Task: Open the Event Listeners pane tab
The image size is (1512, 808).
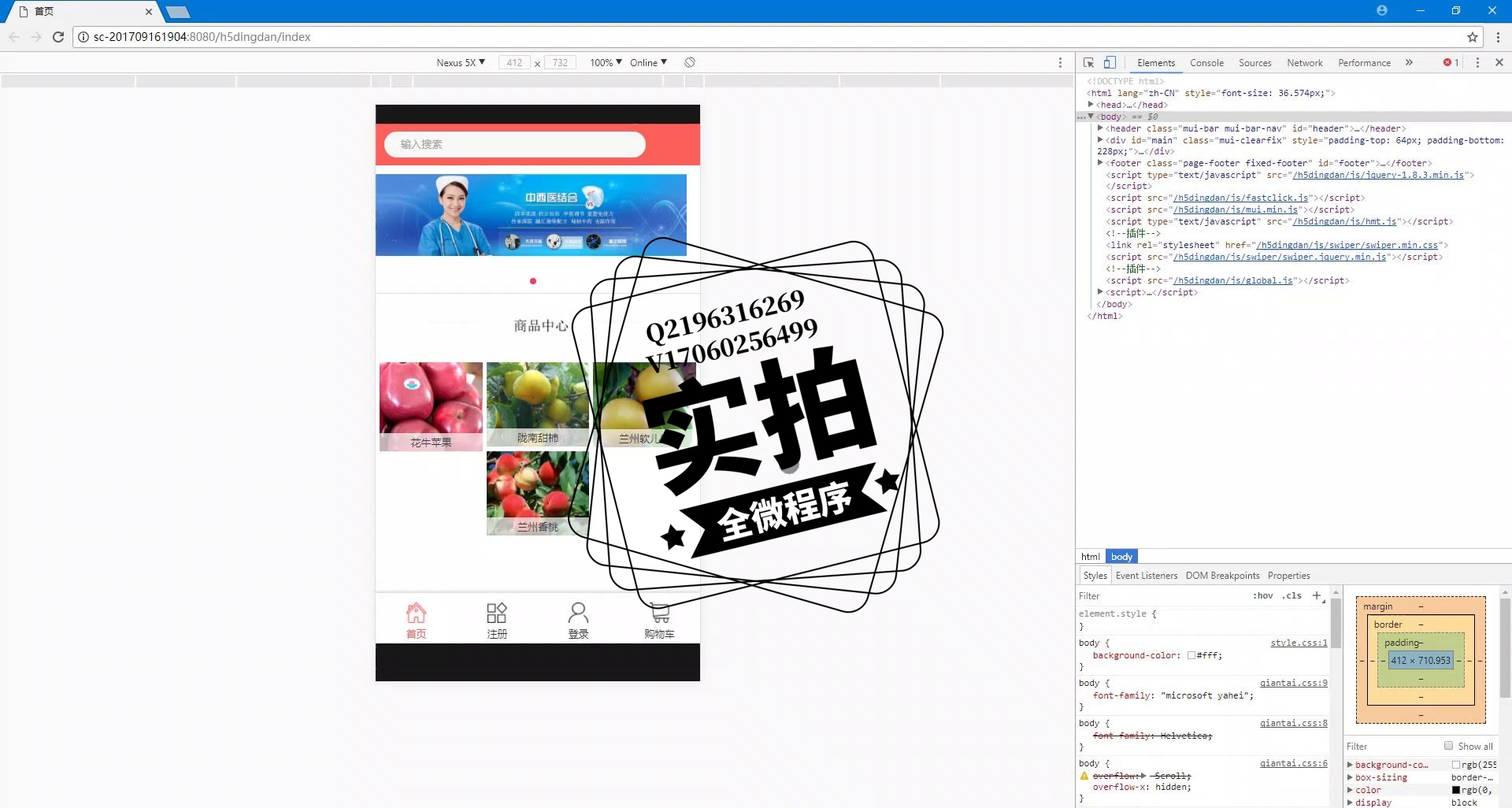Action: coord(1146,576)
